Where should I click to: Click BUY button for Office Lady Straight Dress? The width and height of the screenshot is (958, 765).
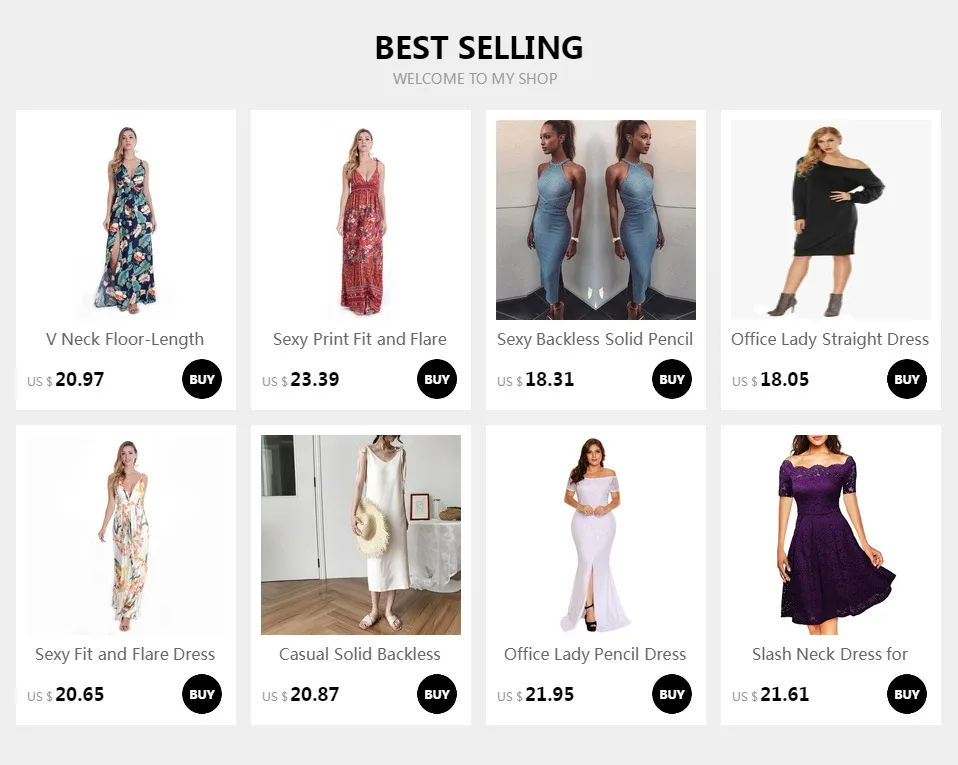pyautogui.click(x=907, y=379)
